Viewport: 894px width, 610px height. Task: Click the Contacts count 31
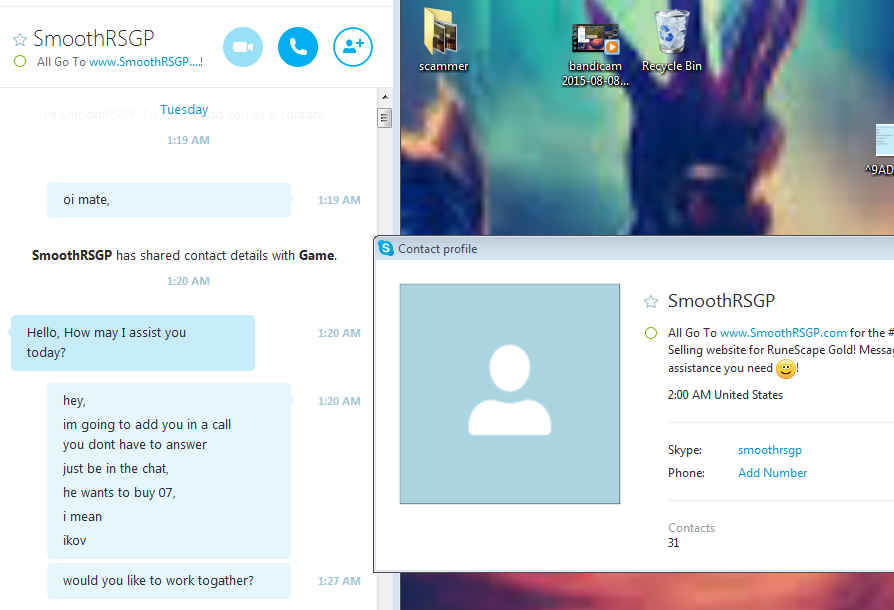[673, 543]
